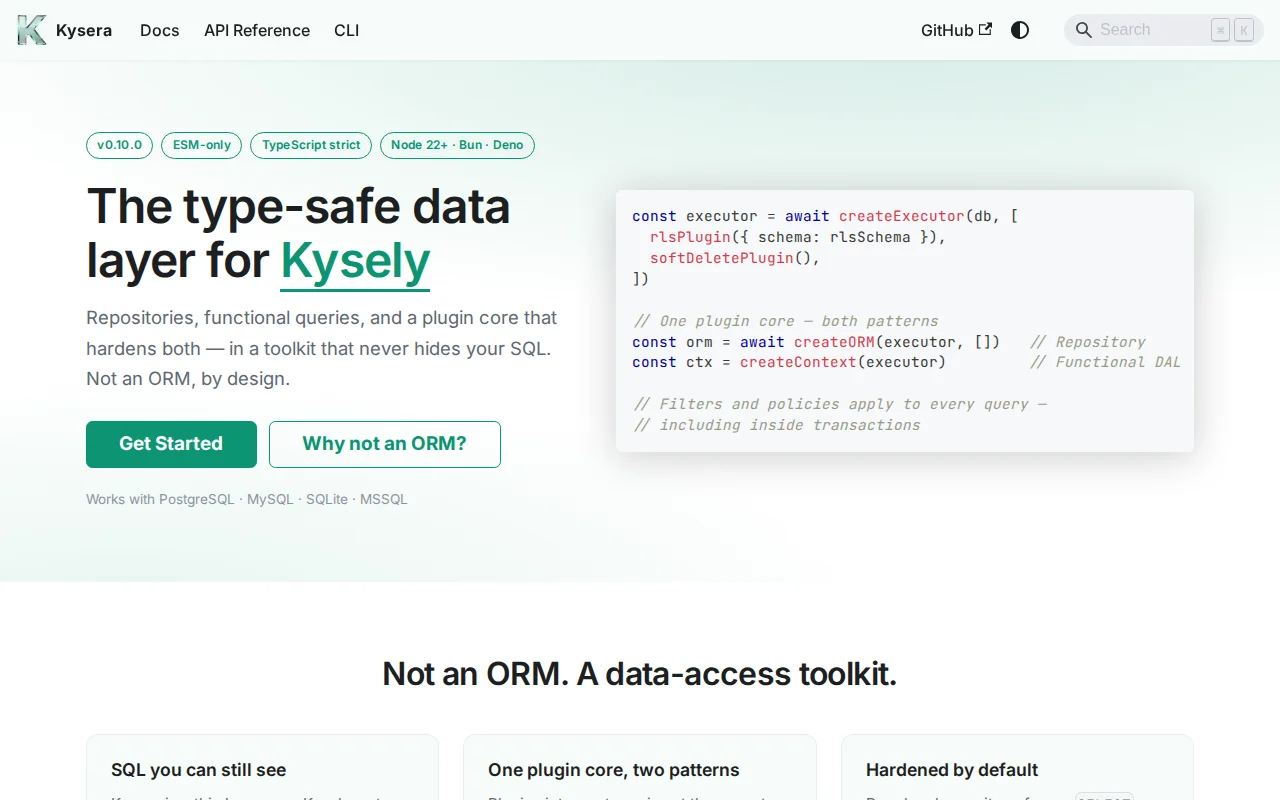Open the CLI navigation item
This screenshot has height=800, width=1280.
[x=347, y=30]
